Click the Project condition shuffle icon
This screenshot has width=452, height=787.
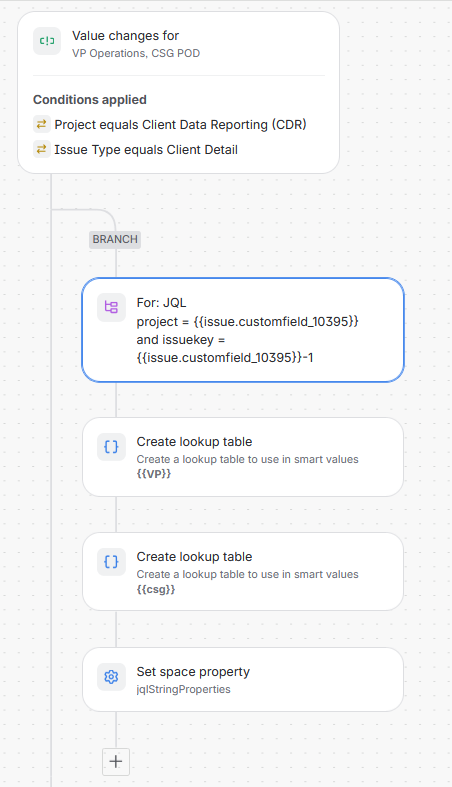click(x=42, y=124)
